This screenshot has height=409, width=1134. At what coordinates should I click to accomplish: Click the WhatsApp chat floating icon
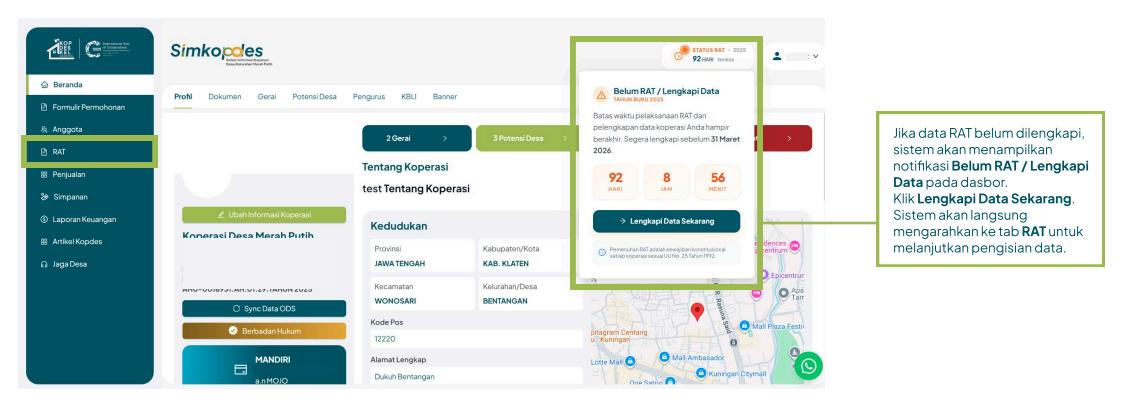point(809,366)
